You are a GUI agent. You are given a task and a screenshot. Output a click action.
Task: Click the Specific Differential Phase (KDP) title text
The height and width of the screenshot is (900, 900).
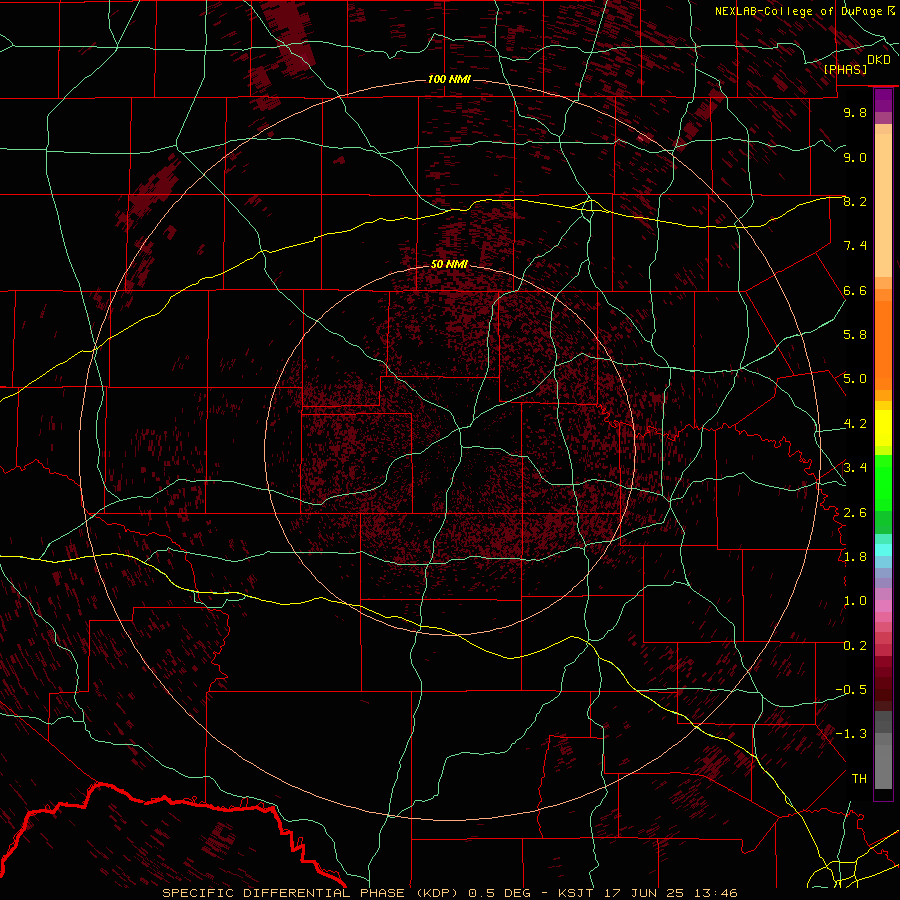tap(308, 893)
